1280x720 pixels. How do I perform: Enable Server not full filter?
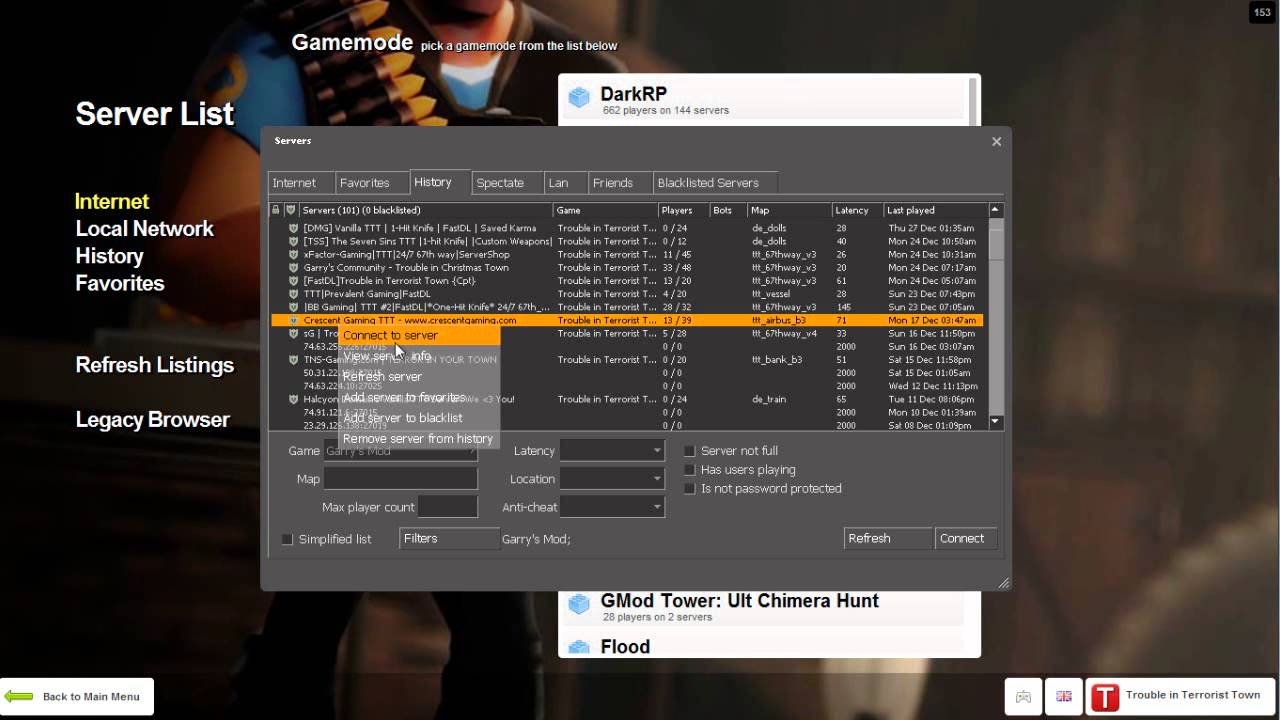point(689,451)
